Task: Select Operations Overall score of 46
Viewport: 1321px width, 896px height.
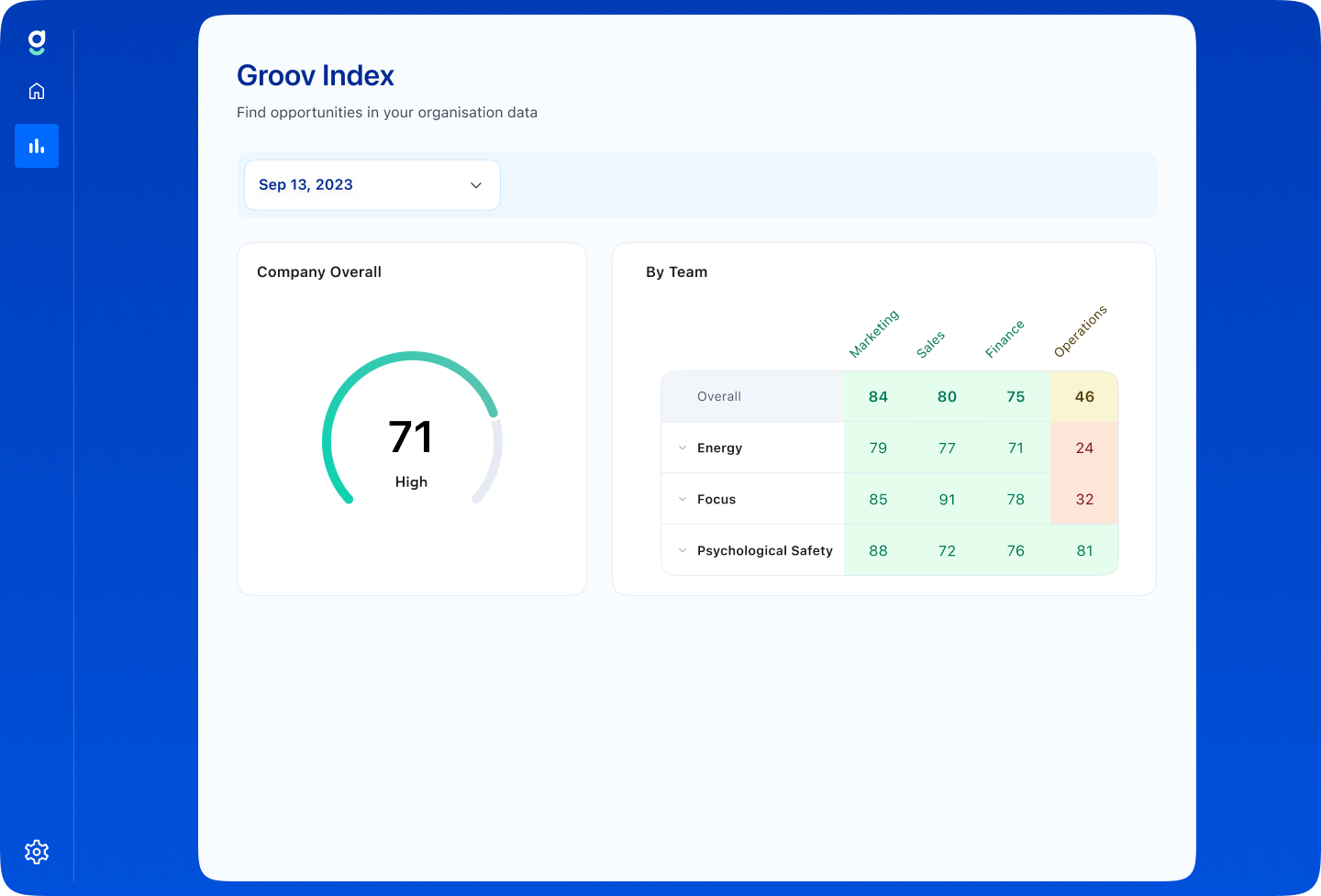Action: click(x=1084, y=396)
